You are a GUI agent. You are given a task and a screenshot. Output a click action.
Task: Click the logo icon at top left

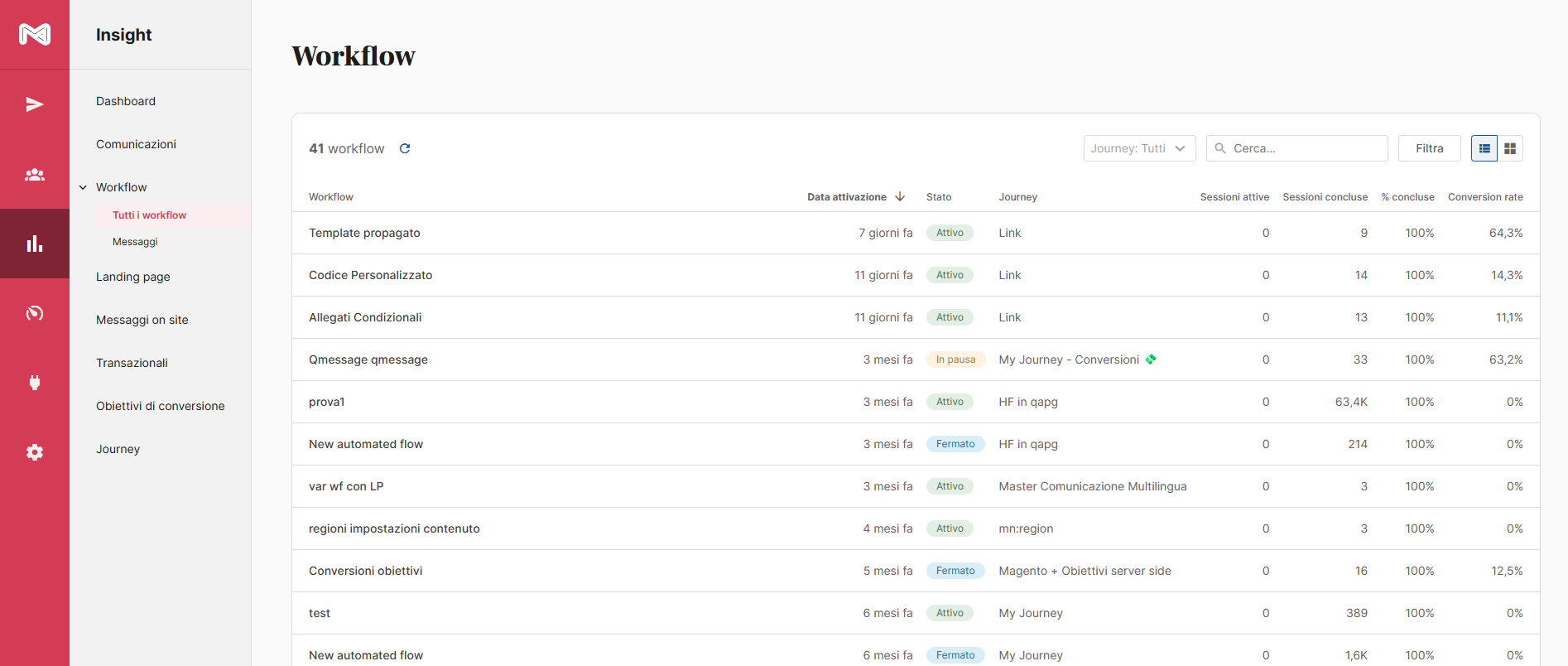click(x=35, y=34)
